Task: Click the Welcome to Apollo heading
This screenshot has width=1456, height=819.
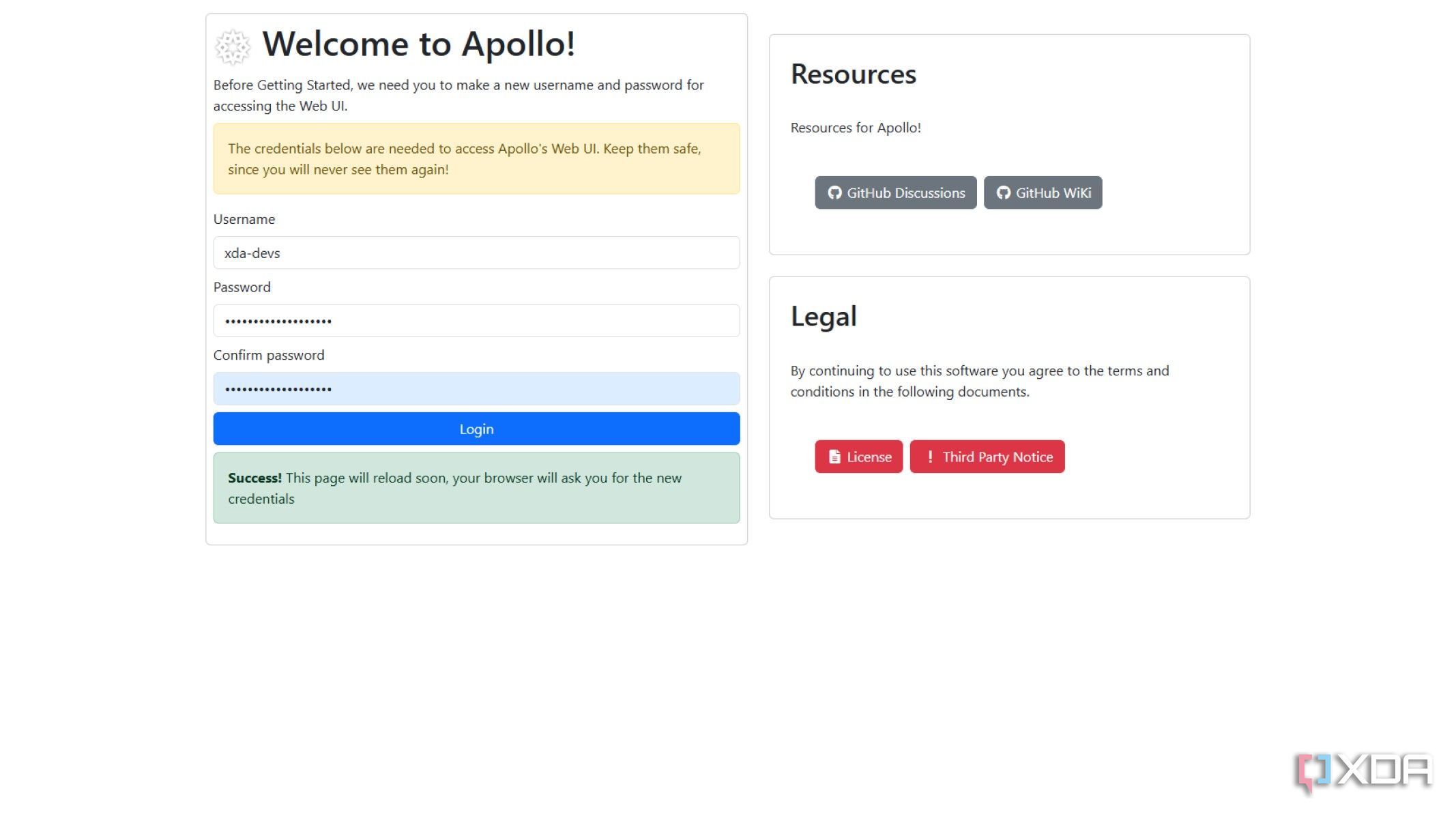Action: [x=418, y=44]
